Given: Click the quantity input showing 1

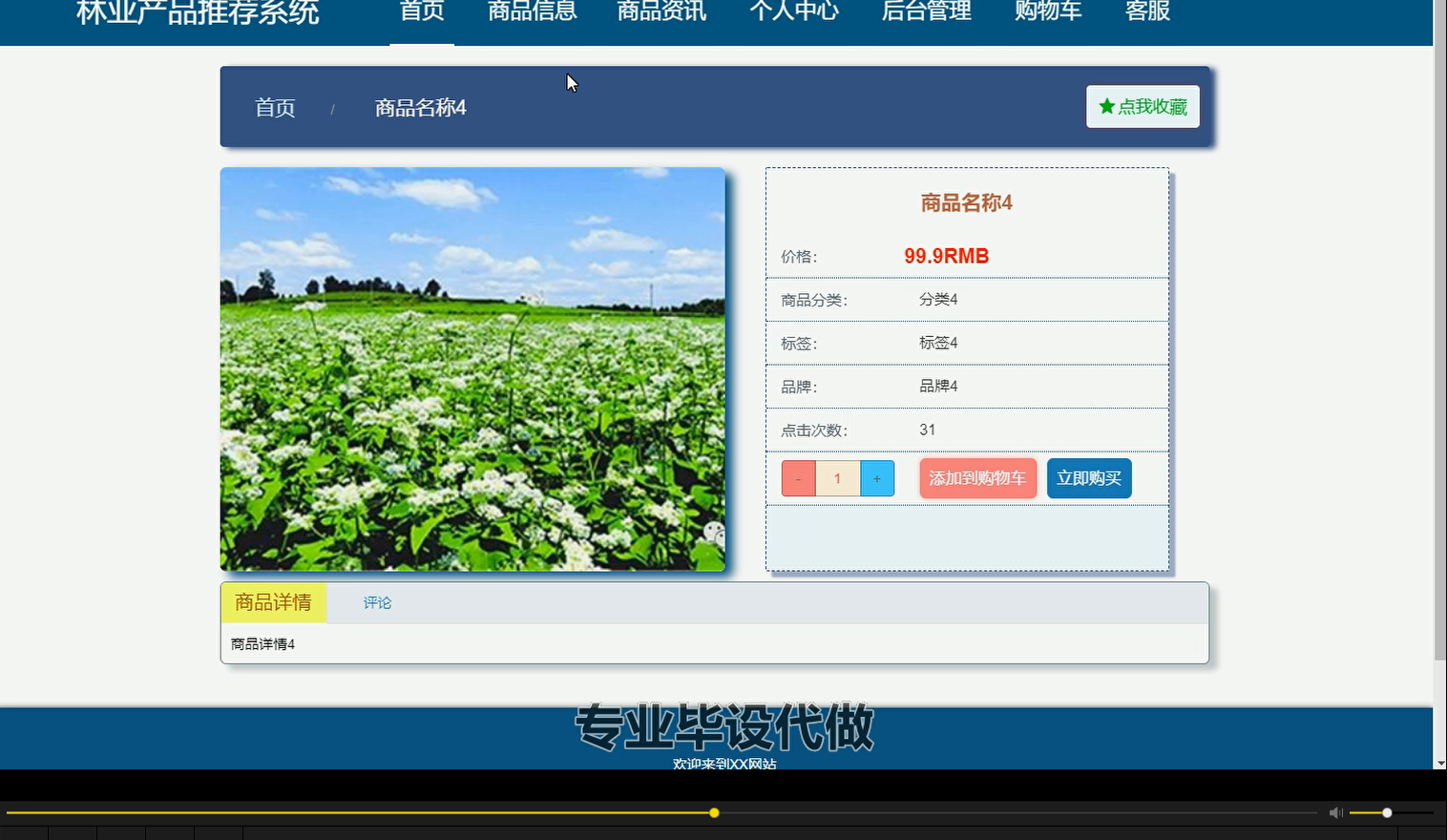Looking at the screenshot, I should click(837, 478).
